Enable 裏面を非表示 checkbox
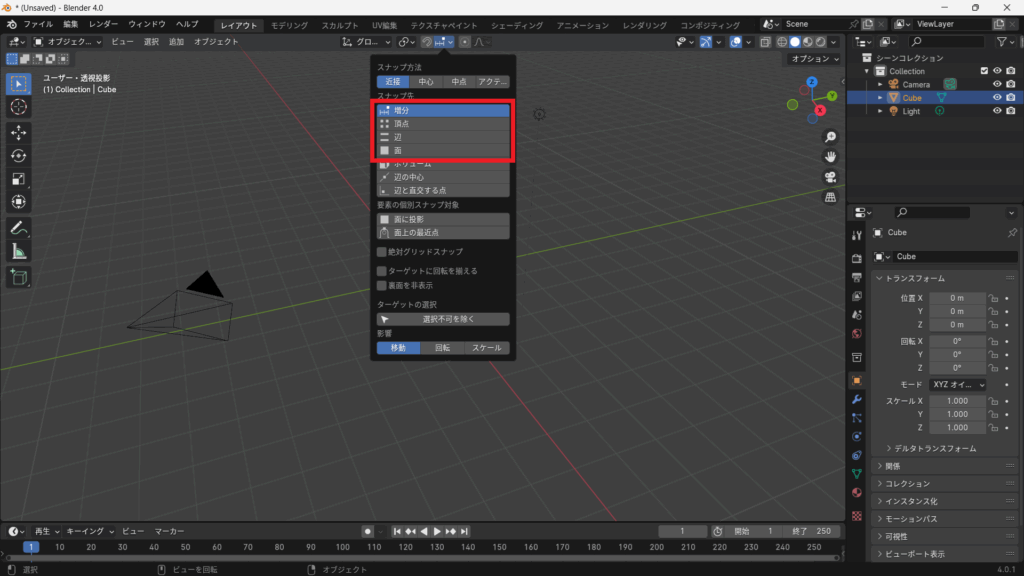1024x576 pixels. [x=381, y=285]
